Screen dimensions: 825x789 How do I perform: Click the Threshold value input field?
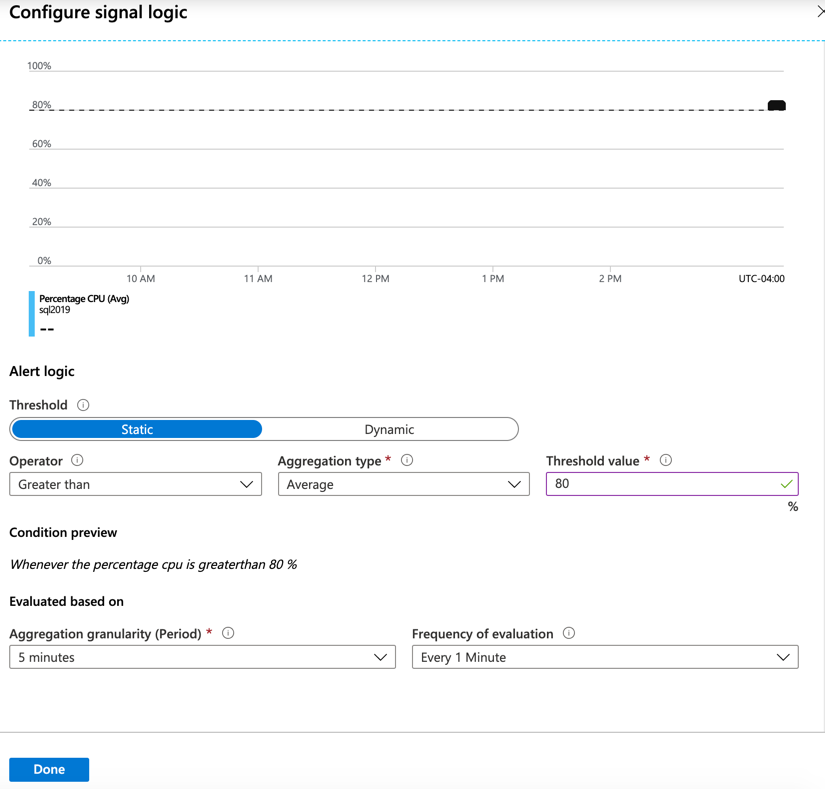pyautogui.click(x=672, y=484)
